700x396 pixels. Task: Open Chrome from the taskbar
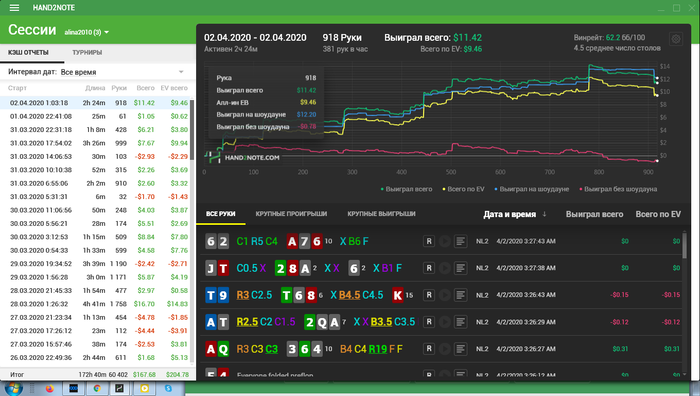coord(97,389)
